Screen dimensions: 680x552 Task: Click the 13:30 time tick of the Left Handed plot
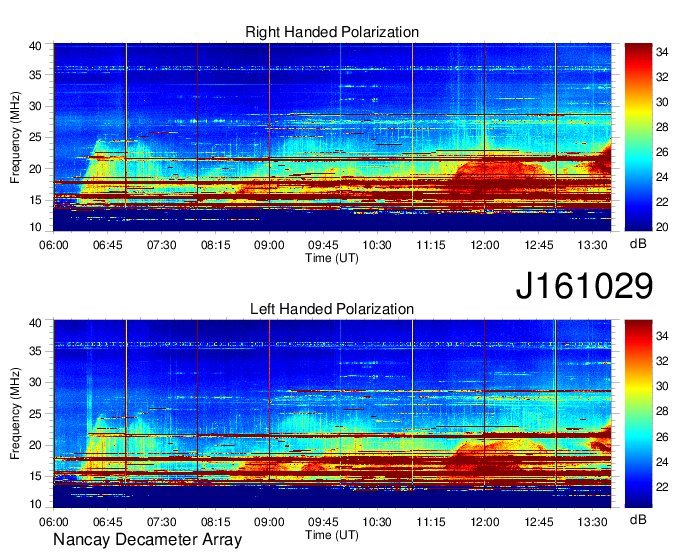(592, 522)
